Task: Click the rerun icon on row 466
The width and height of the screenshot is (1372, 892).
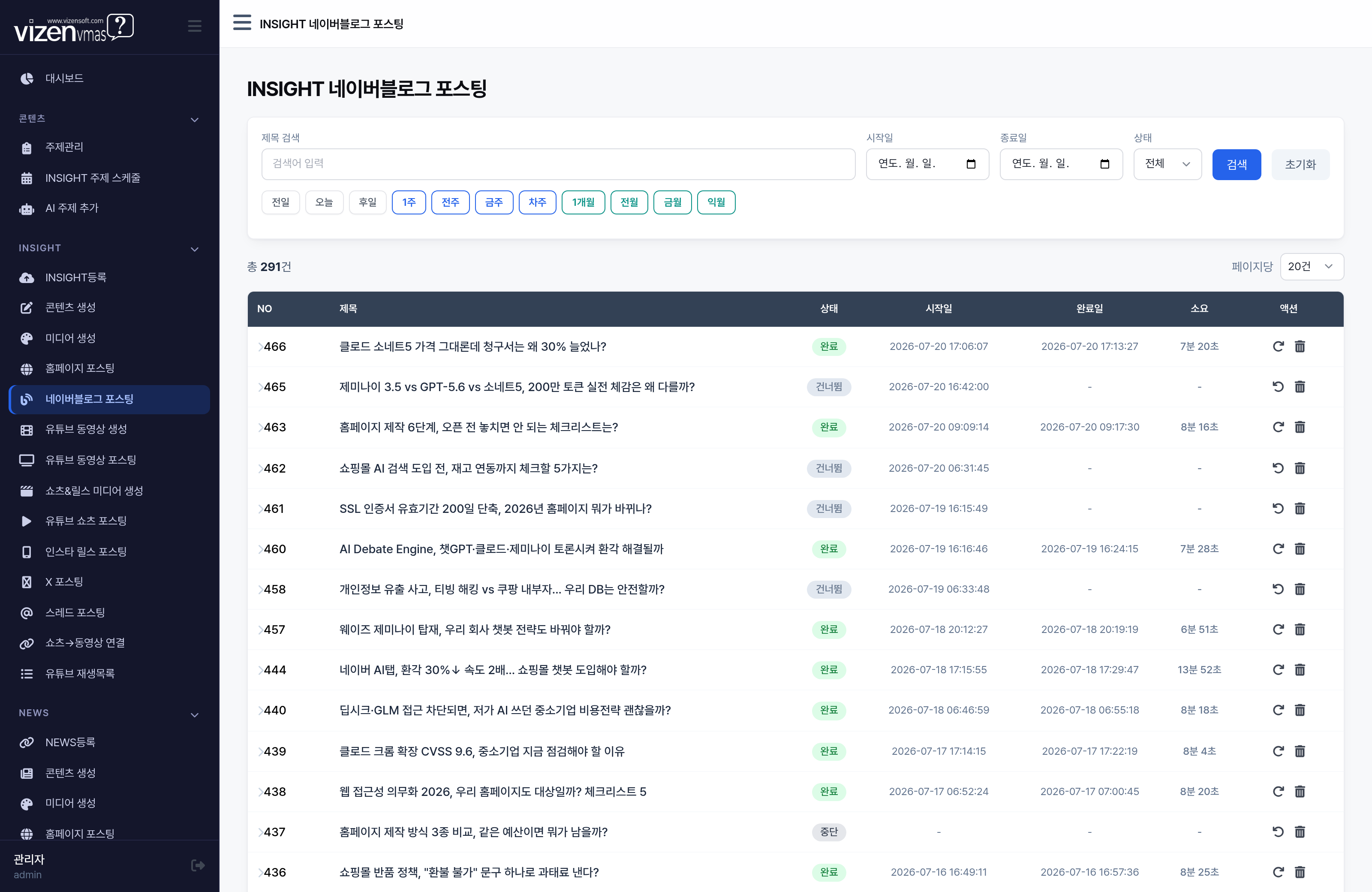Action: click(x=1278, y=347)
